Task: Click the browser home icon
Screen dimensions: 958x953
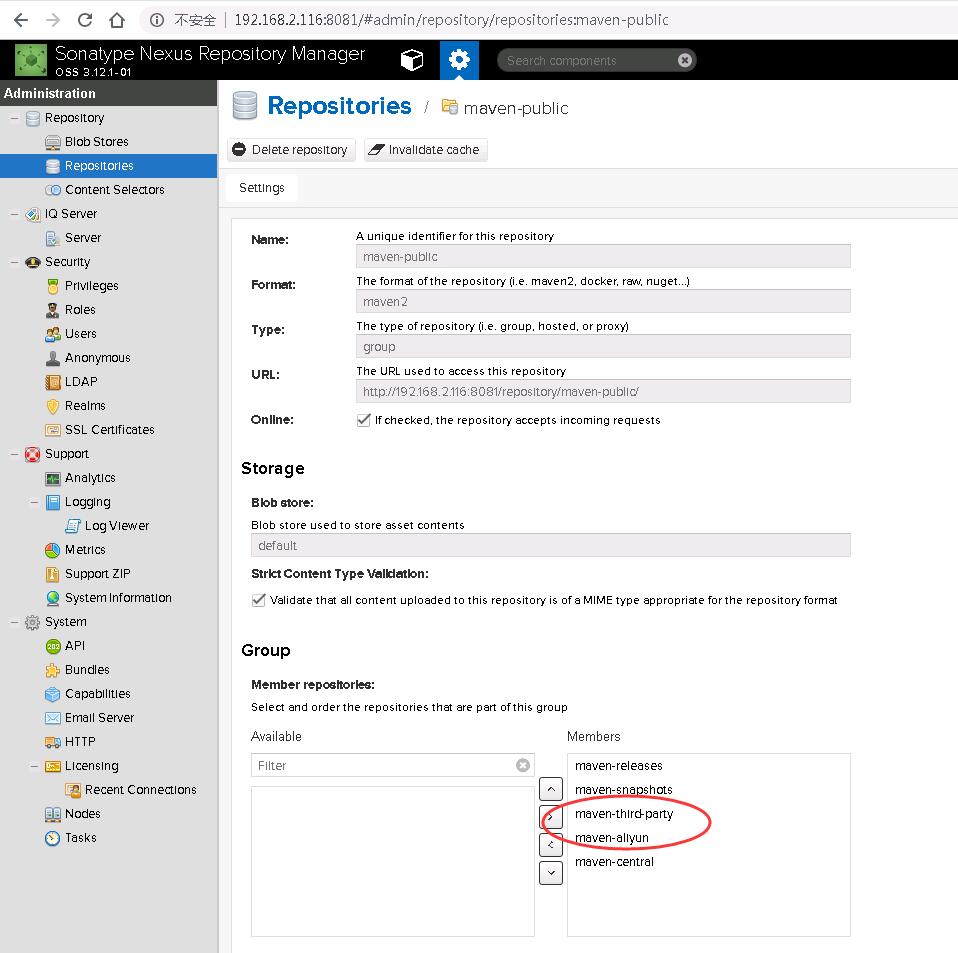Action: coord(117,20)
